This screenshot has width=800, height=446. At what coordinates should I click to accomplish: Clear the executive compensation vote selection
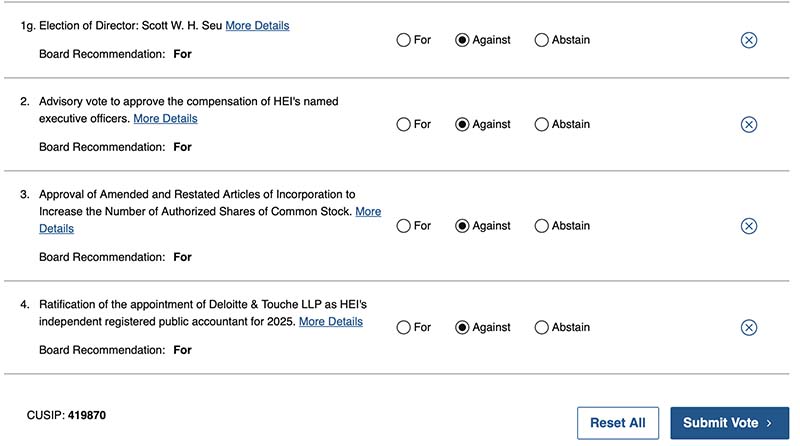[748, 125]
